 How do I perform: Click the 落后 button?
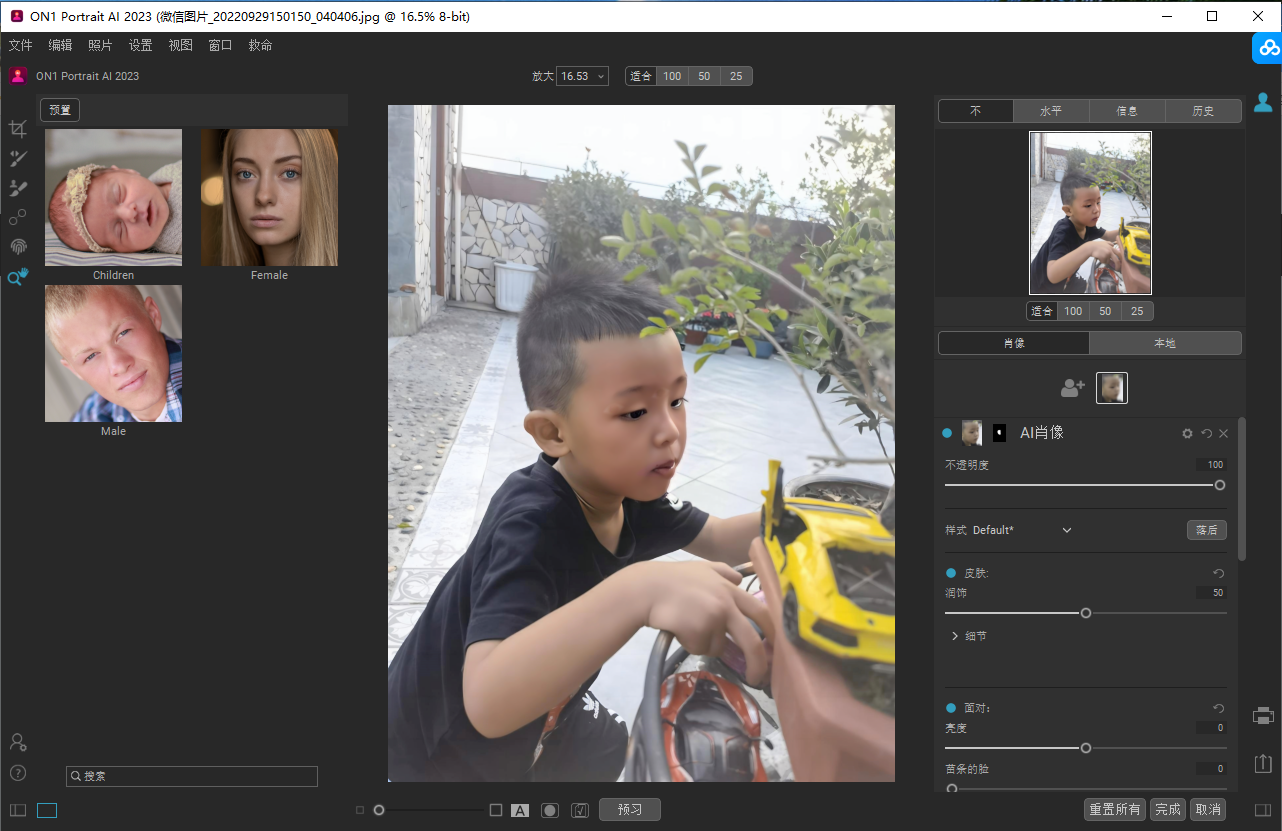click(x=1207, y=530)
